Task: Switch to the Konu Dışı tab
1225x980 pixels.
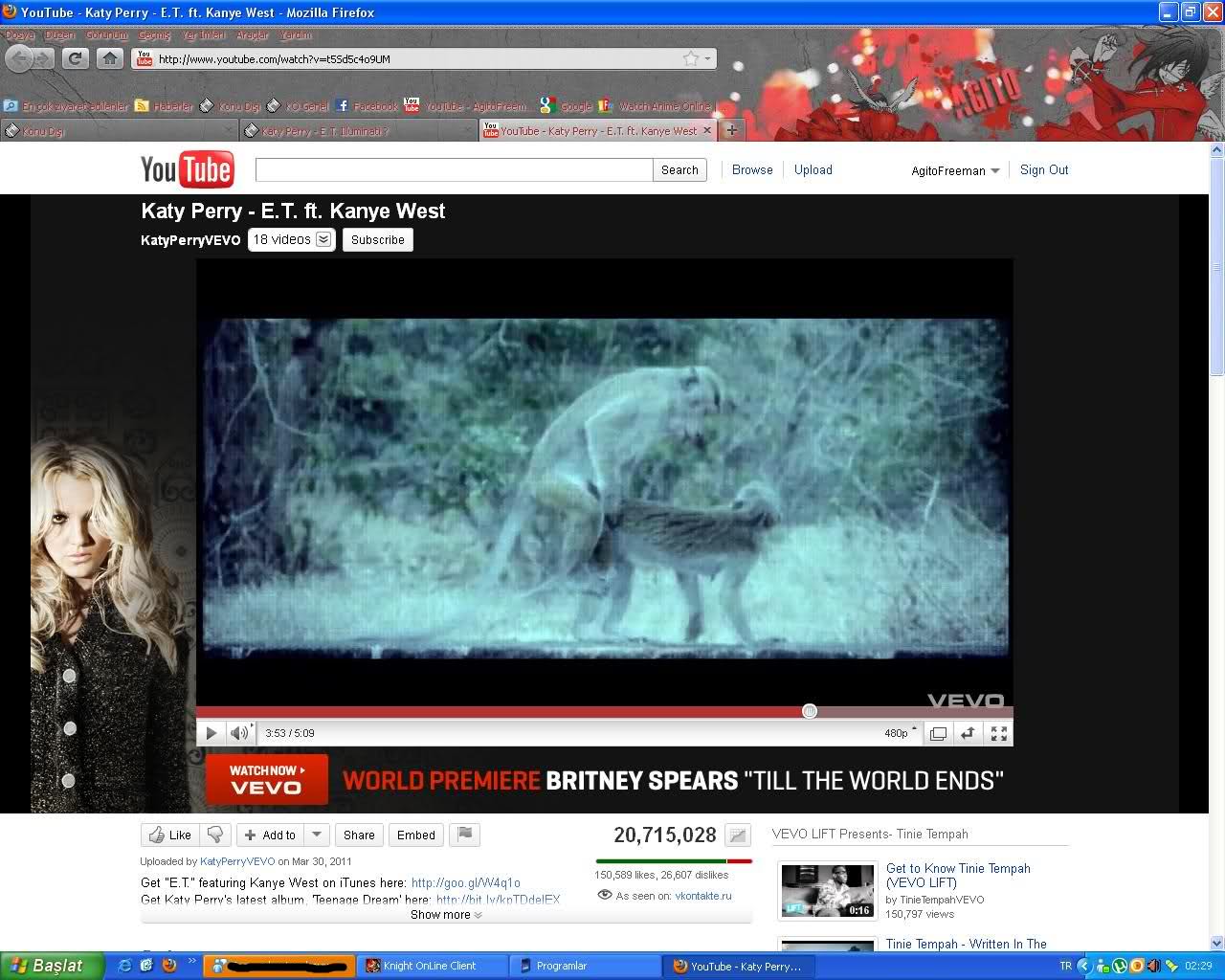Action: click(x=119, y=131)
